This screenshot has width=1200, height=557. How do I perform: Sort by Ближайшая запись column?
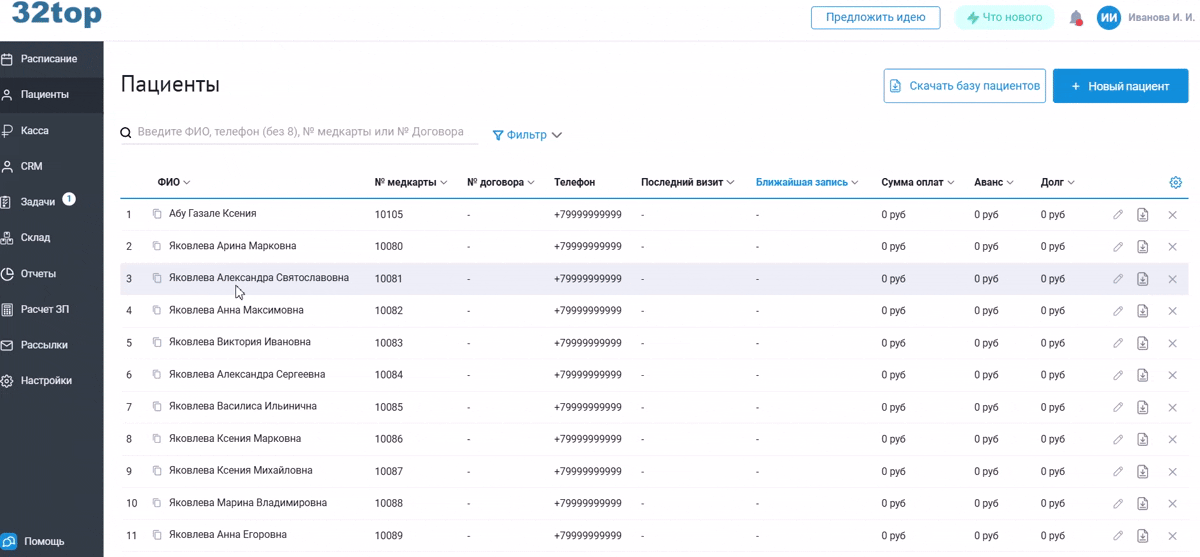tap(807, 182)
